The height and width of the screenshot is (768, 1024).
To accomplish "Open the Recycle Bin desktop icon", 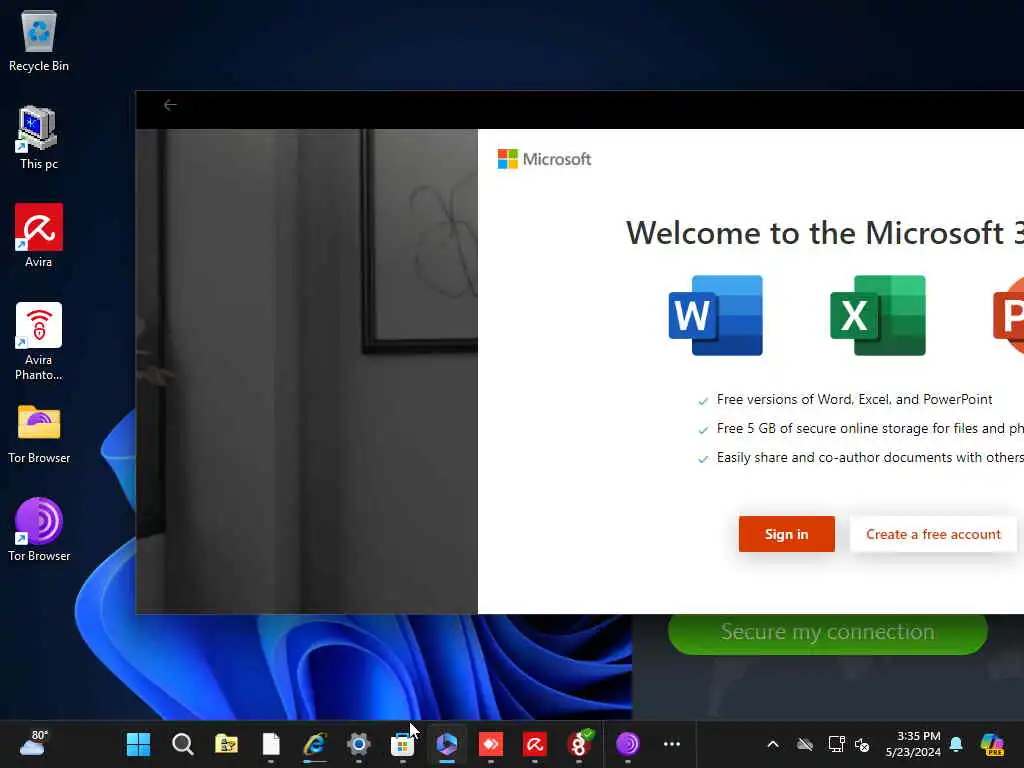I will 39,41.
